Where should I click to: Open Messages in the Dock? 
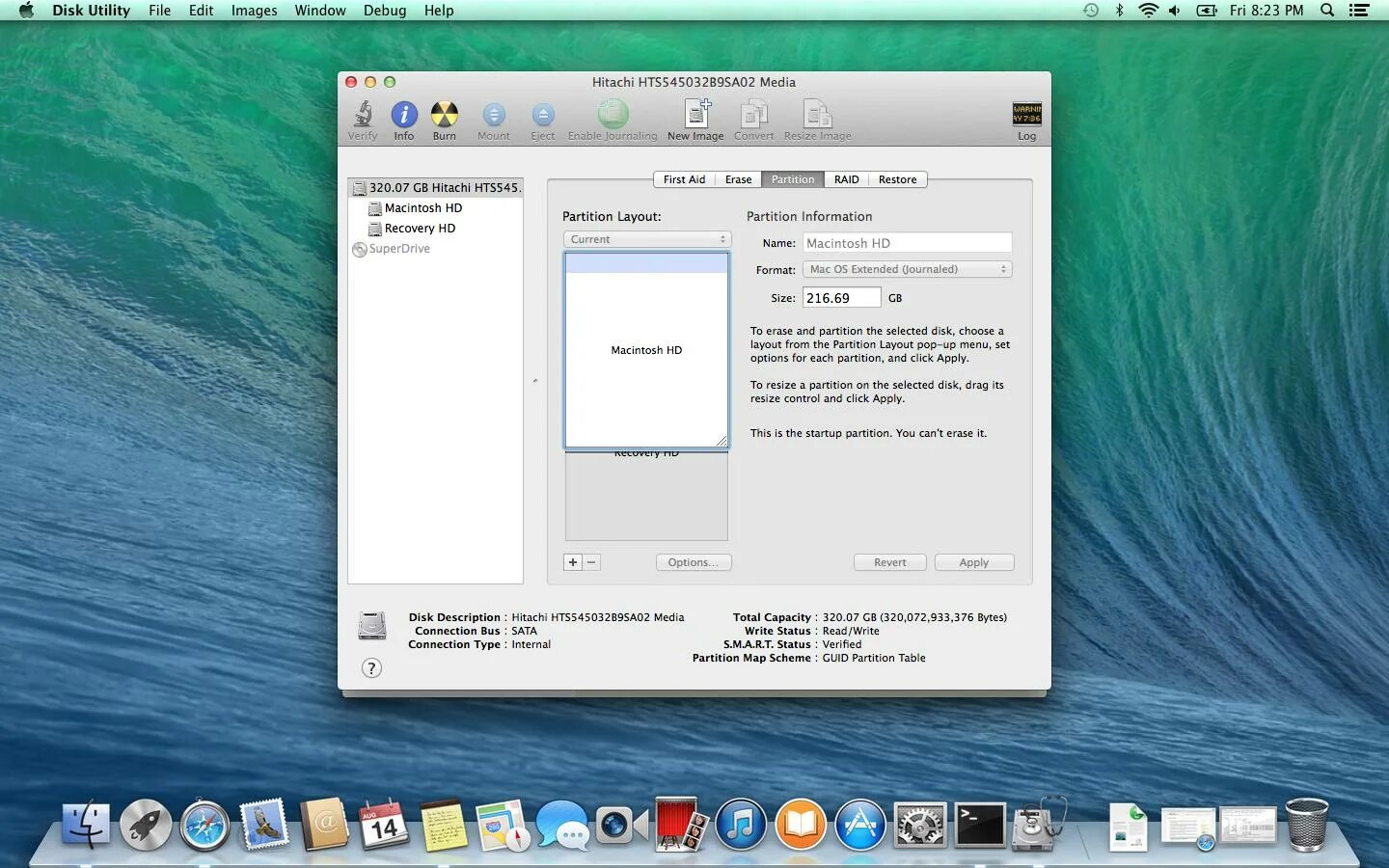pyautogui.click(x=562, y=826)
